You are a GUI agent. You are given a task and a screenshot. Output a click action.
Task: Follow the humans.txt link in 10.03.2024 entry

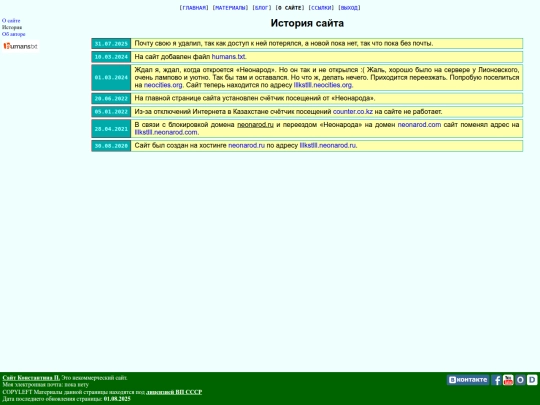click(228, 56)
